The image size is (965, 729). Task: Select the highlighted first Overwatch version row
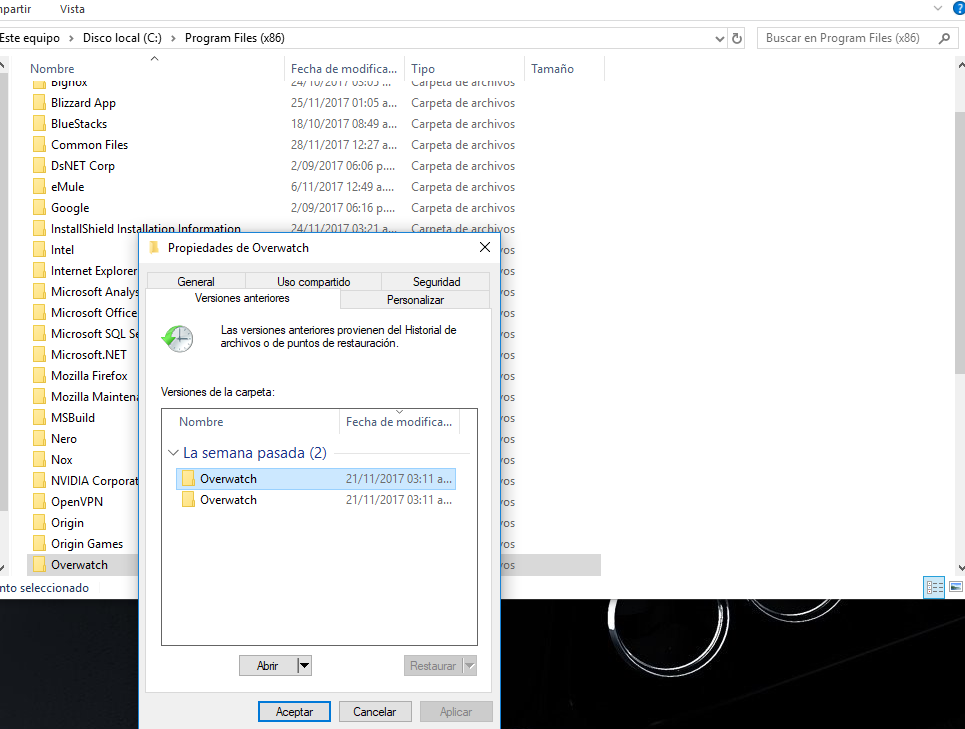click(x=316, y=479)
